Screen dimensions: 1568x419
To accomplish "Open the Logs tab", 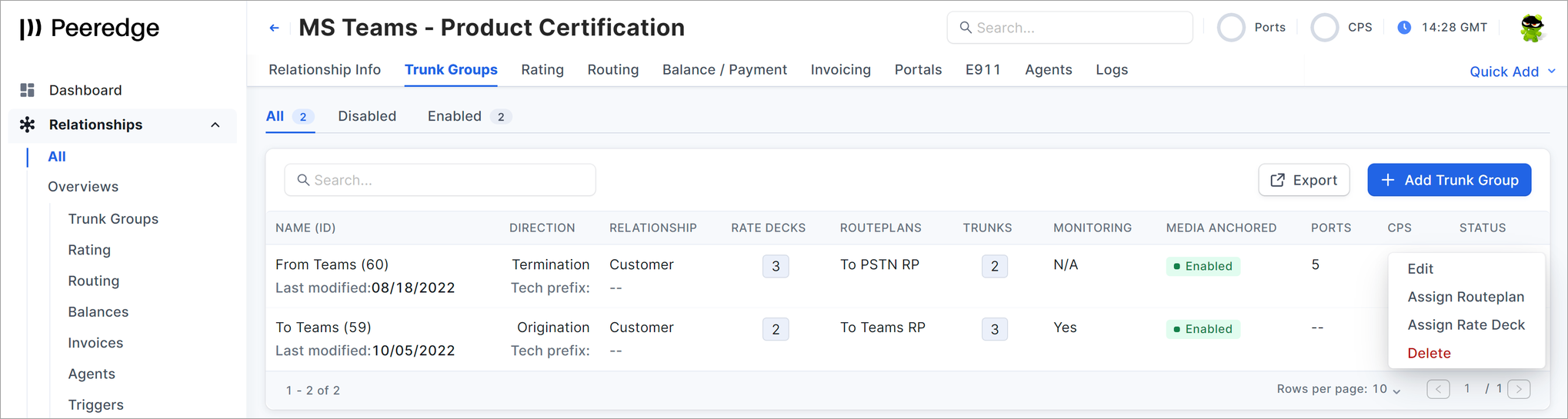I will tap(1112, 70).
